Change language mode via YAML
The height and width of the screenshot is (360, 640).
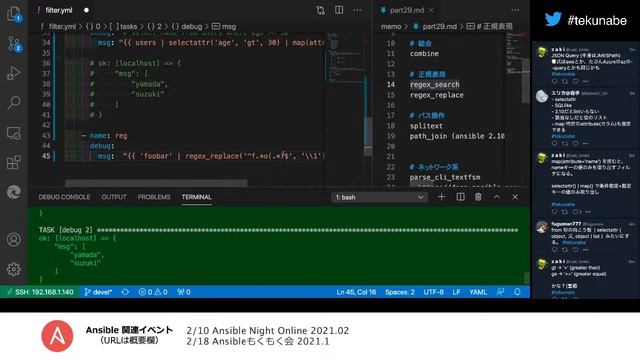point(478,292)
